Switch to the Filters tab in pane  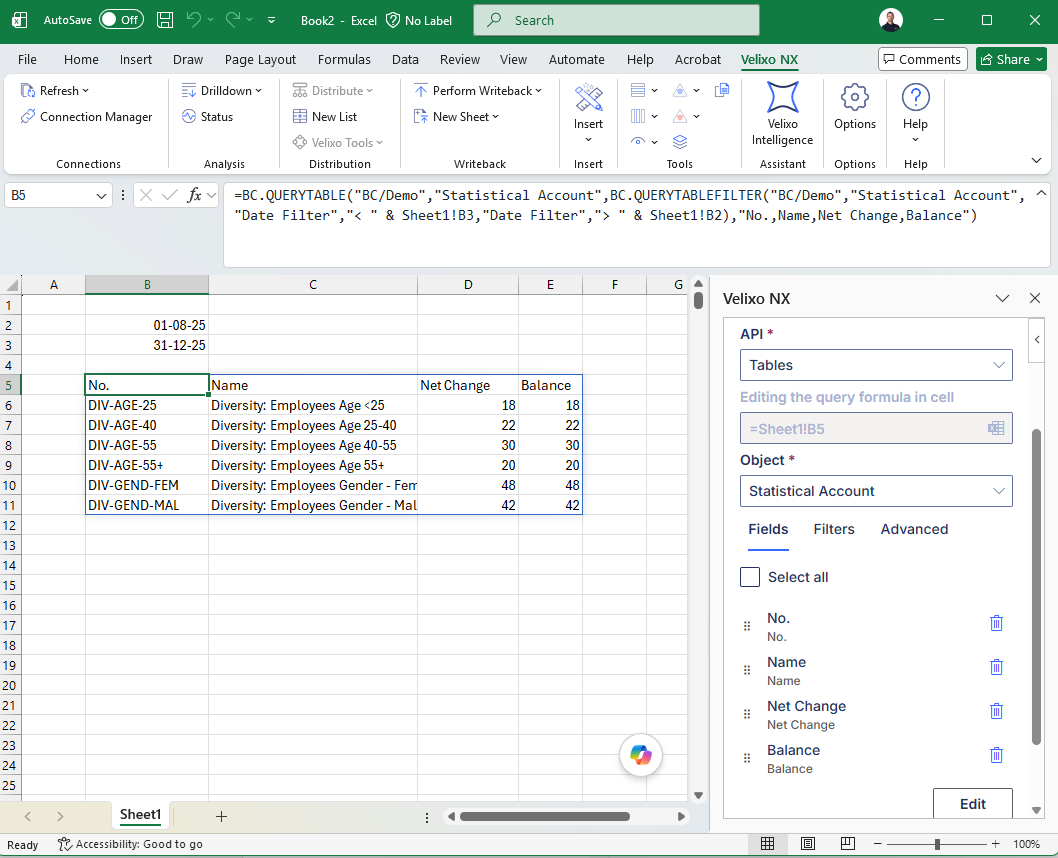point(834,530)
